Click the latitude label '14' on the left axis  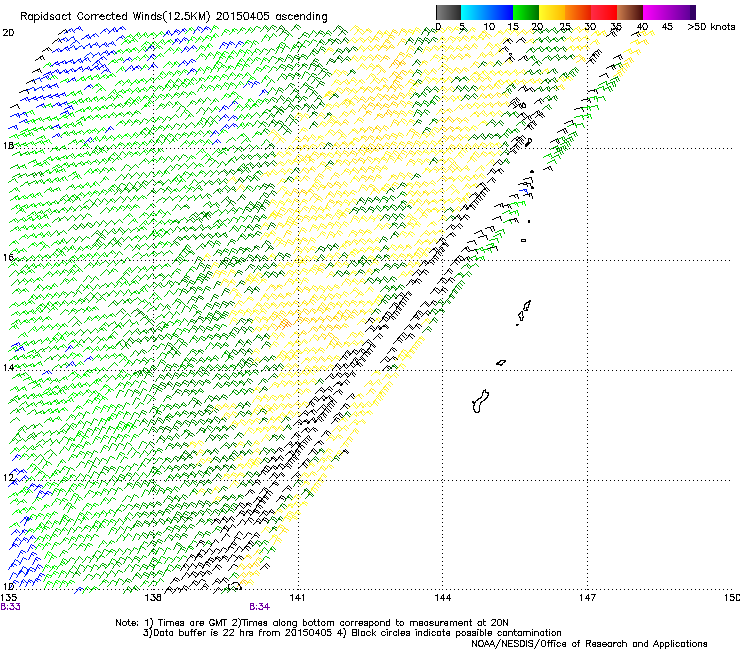tap(8, 367)
